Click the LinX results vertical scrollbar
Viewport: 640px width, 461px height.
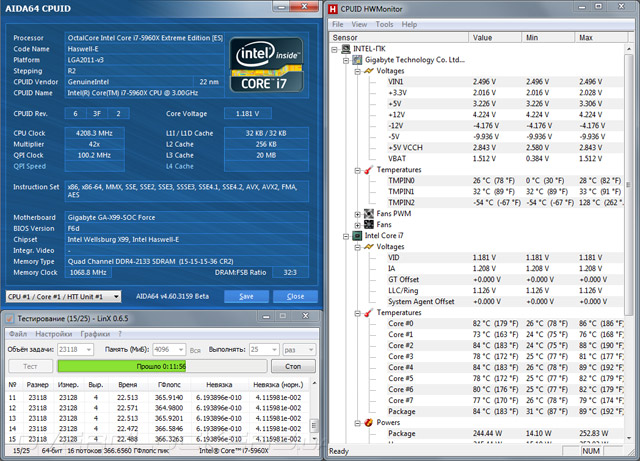pyautogui.click(x=314, y=412)
